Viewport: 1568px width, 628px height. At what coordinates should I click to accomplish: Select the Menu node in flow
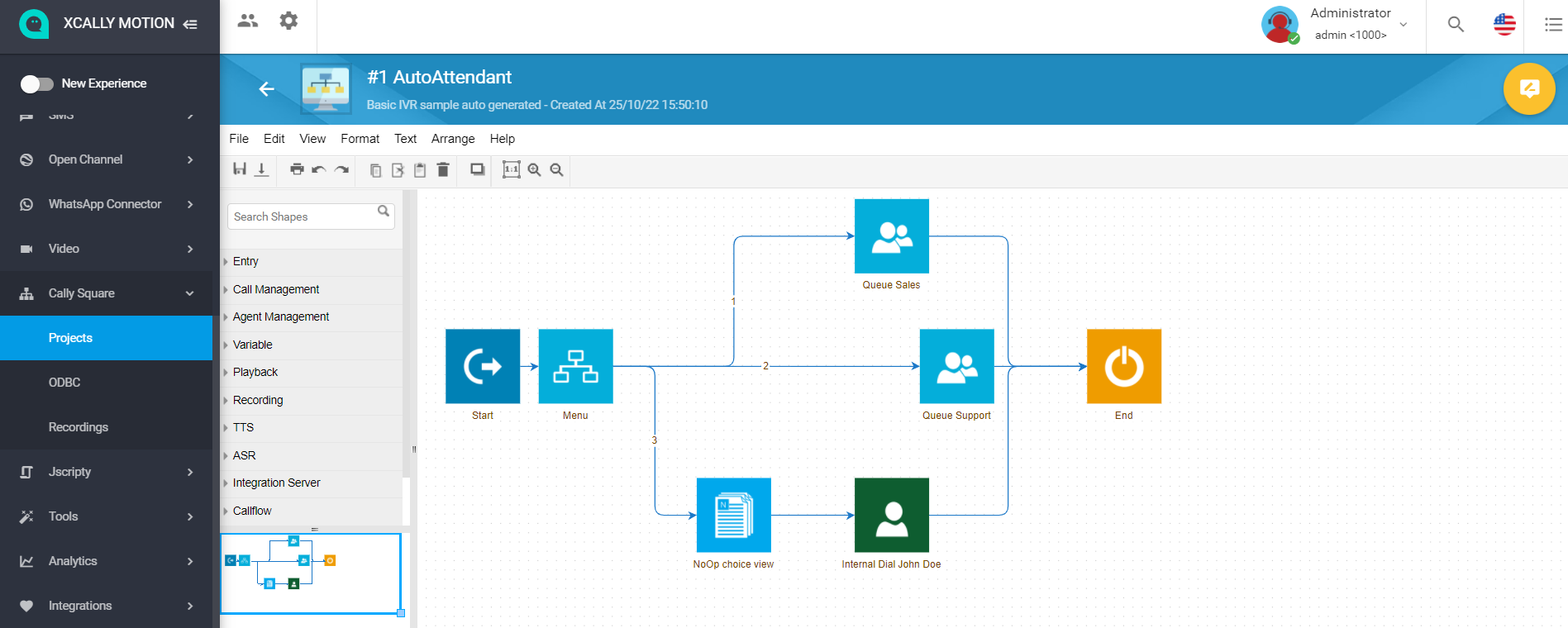575,366
